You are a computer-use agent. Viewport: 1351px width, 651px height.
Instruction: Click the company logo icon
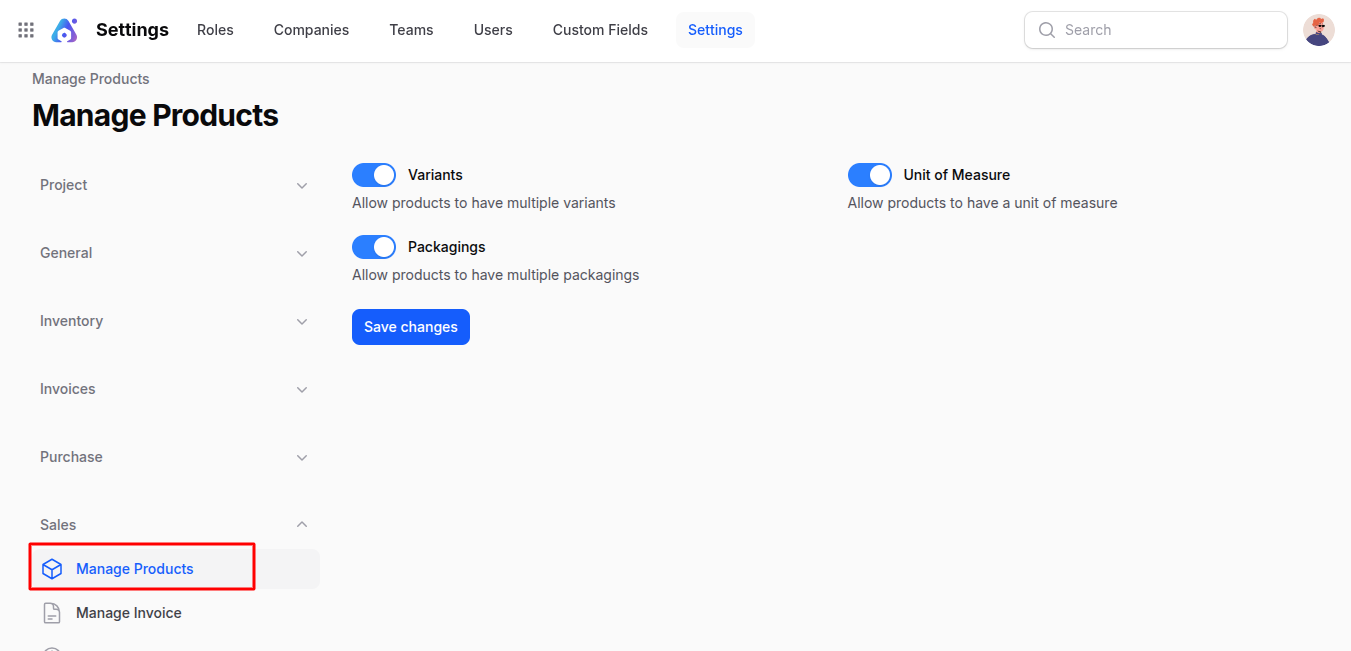pos(64,29)
